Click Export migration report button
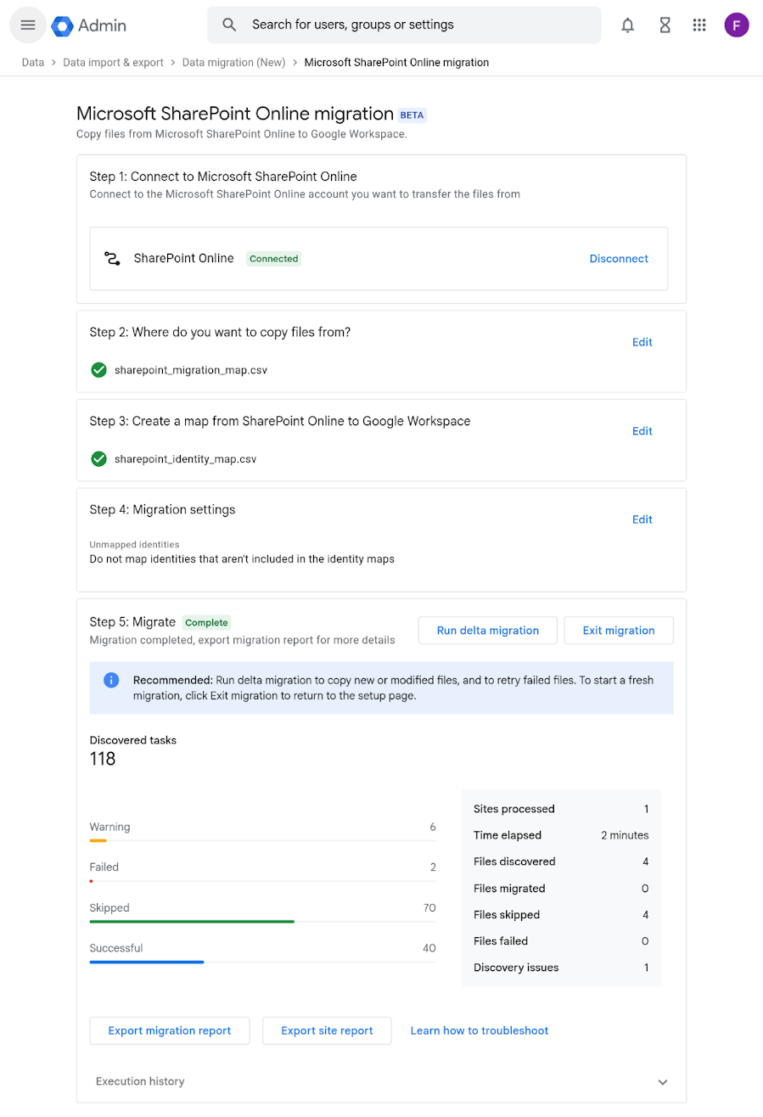Screen dimensions: 763x1117 [x=170, y=1031]
